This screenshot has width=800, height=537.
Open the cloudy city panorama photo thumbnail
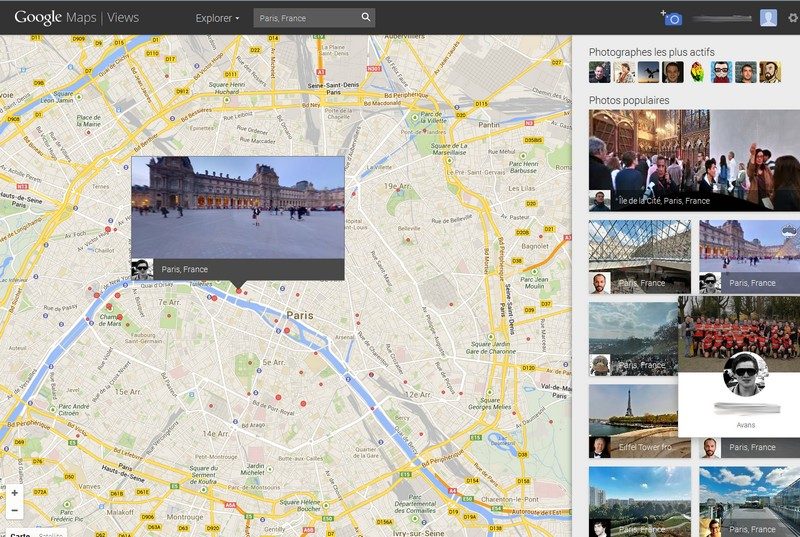tap(633, 339)
